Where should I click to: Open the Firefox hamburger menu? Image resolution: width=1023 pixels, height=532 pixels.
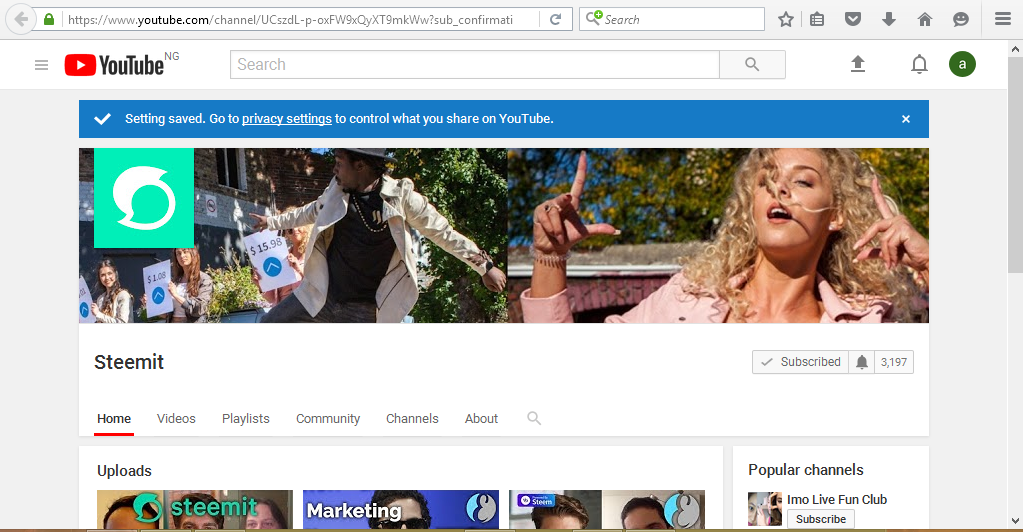pos(1003,20)
